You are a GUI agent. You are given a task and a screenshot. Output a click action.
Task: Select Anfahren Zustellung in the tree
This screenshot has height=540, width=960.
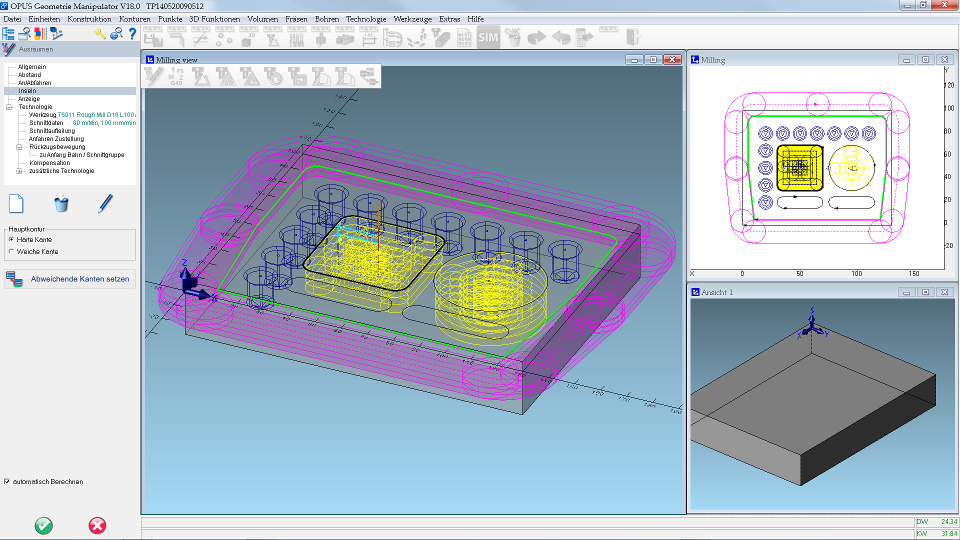tap(56, 138)
